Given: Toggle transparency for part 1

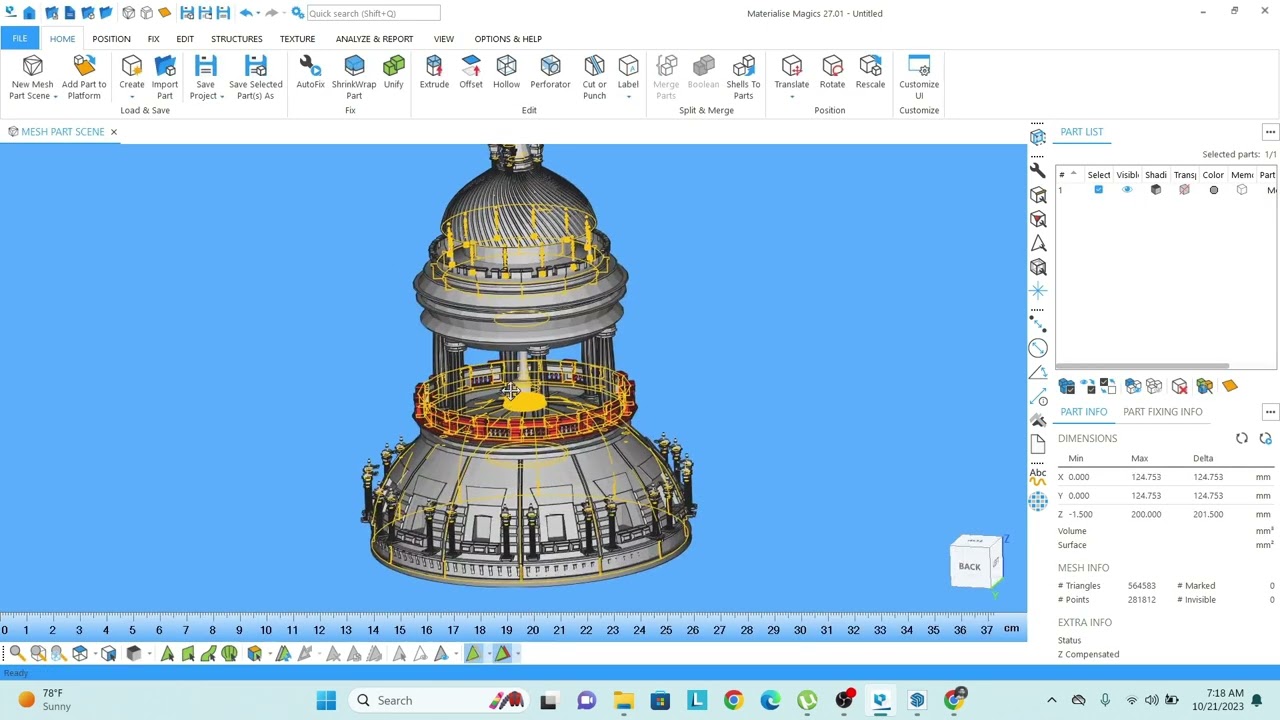Looking at the screenshot, I should pyautogui.click(x=1184, y=190).
